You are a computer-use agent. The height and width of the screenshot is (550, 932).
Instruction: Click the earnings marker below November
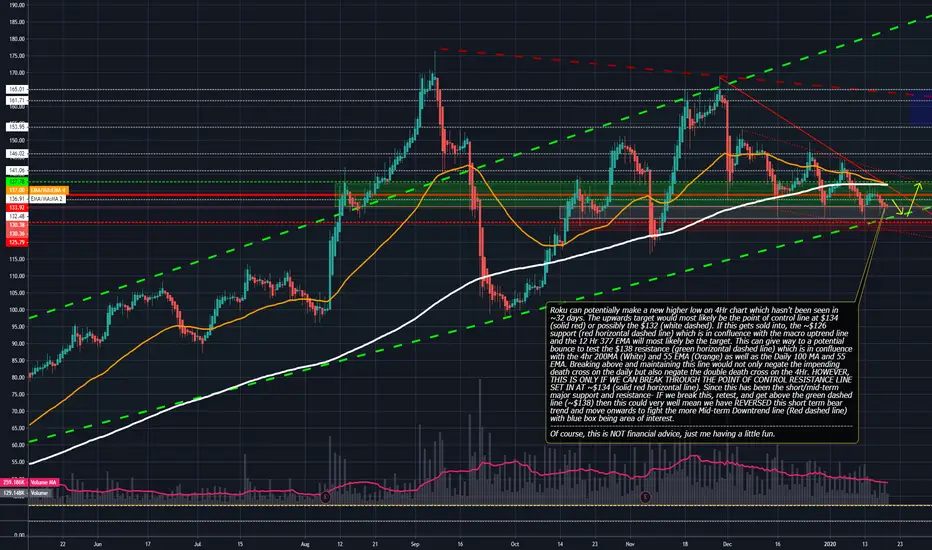click(645, 497)
